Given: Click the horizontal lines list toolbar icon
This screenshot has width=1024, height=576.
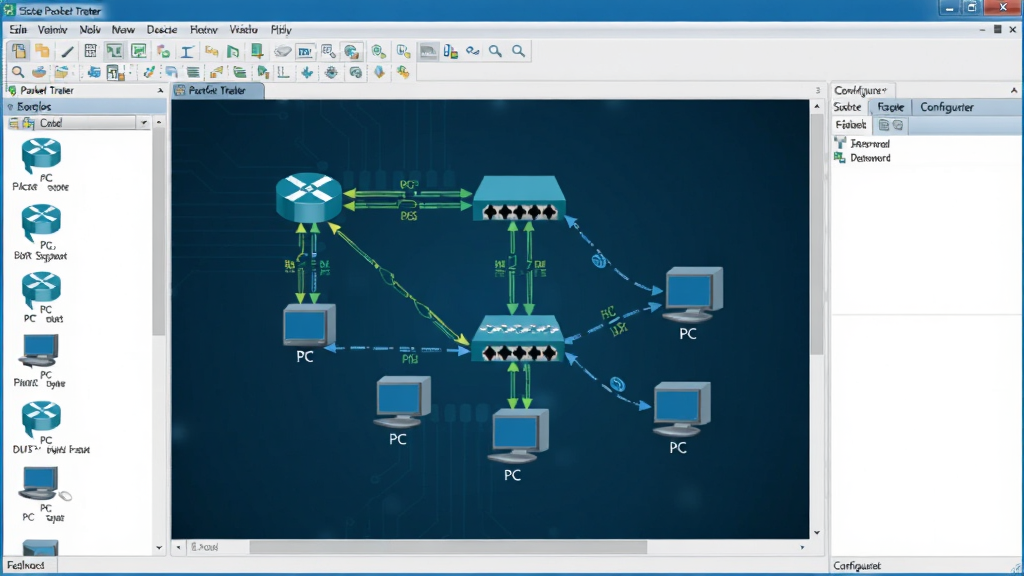Looking at the screenshot, I should (x=193, y=72).
